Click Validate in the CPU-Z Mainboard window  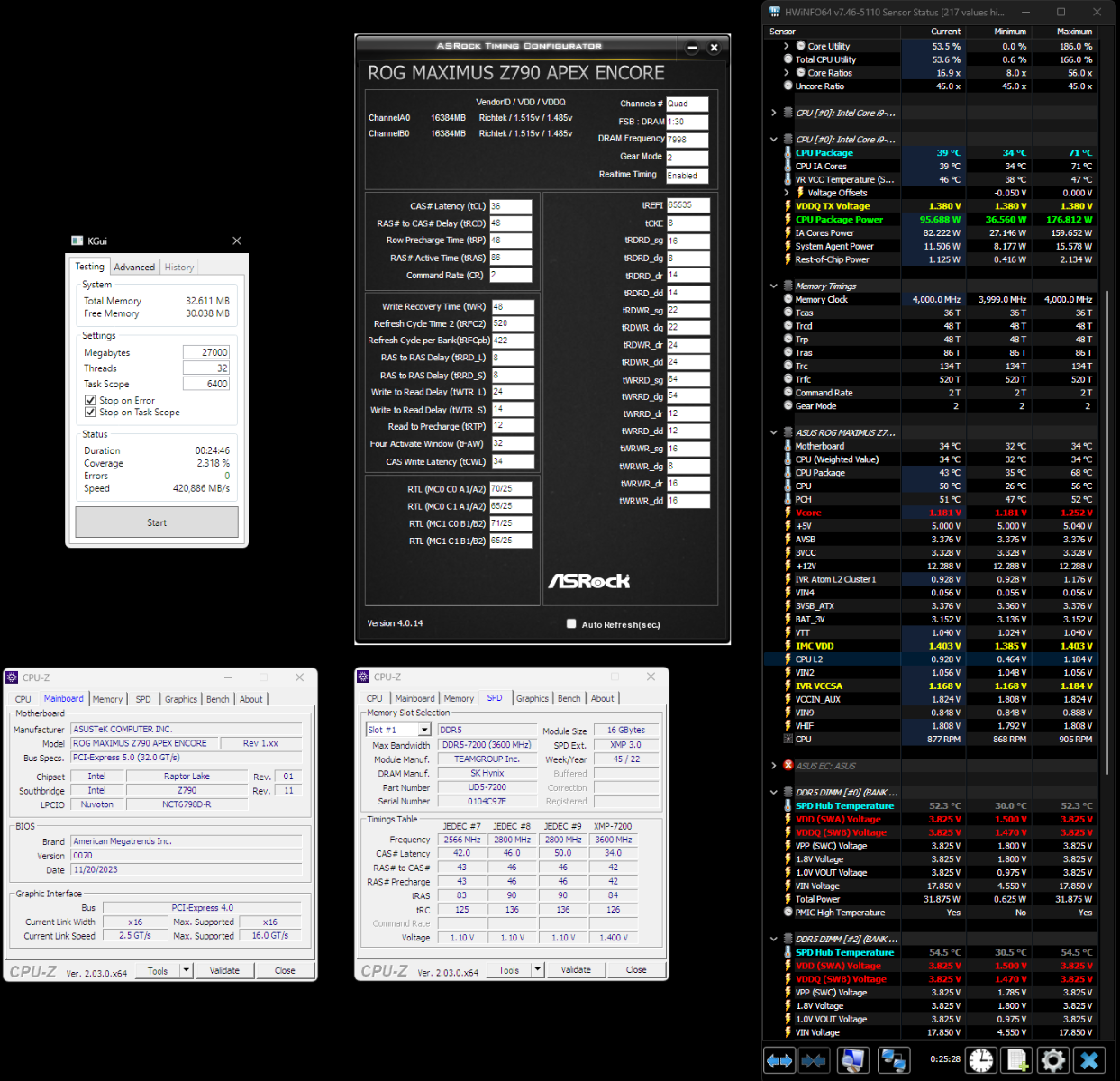click(x=224, y=970)
